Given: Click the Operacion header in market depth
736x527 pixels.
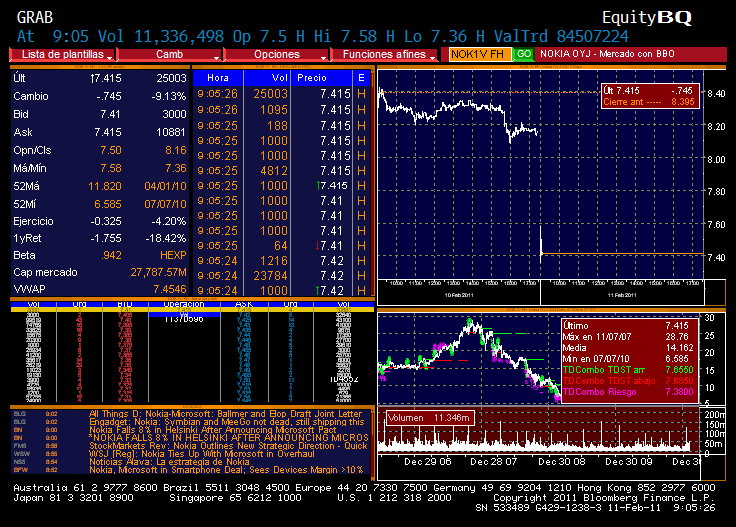Looking at the screenshot, I should (184, 305).
